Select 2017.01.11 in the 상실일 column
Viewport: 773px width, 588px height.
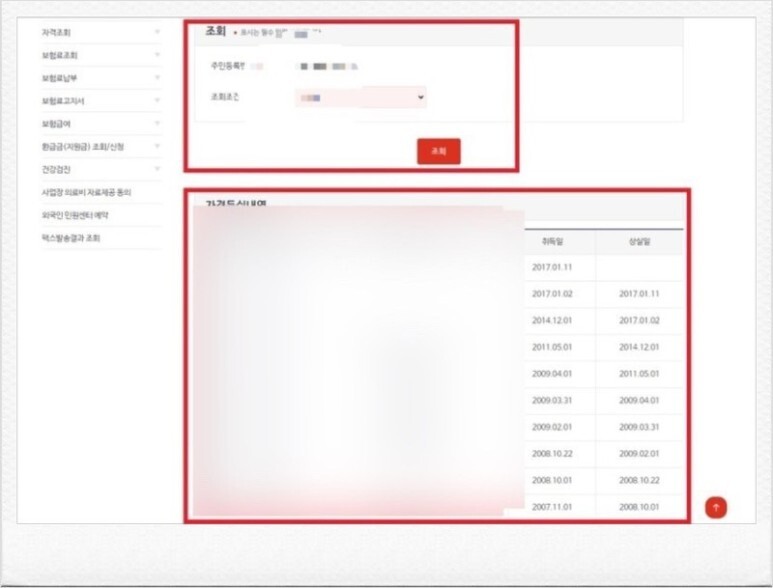639,294
